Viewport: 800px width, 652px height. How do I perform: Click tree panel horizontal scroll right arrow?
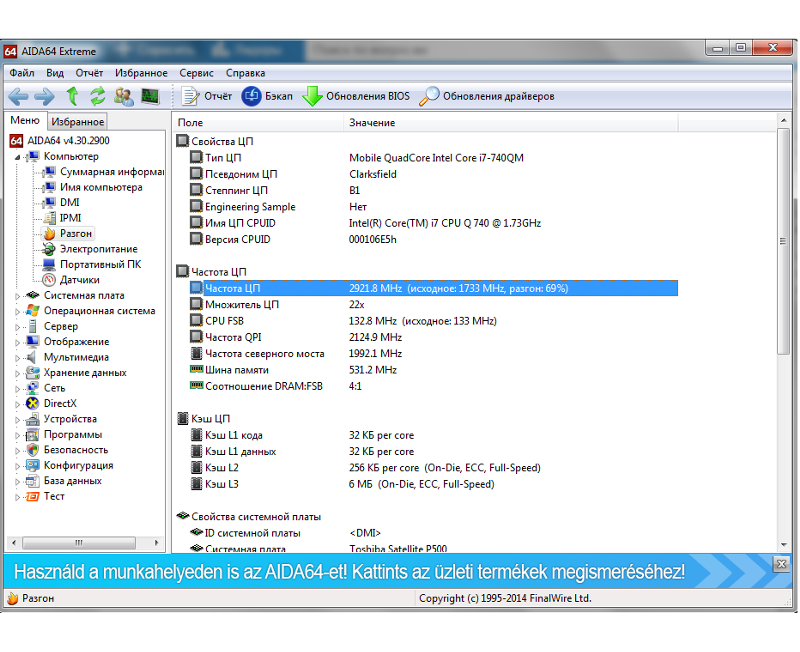coord(157,543)
